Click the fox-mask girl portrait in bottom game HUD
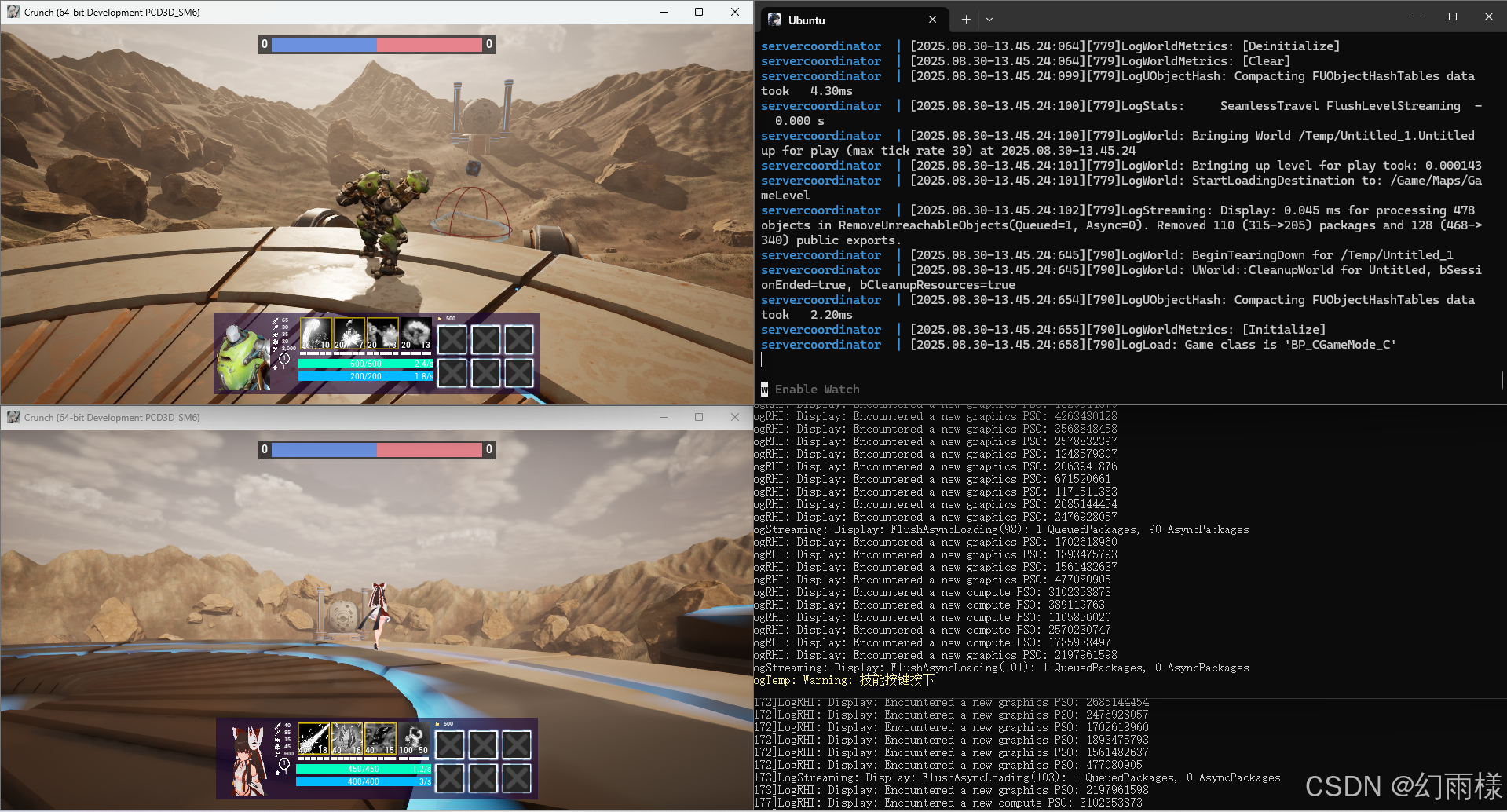This screenshot has height=812, width=1507. pyautogui.click(x=248, y=761)
